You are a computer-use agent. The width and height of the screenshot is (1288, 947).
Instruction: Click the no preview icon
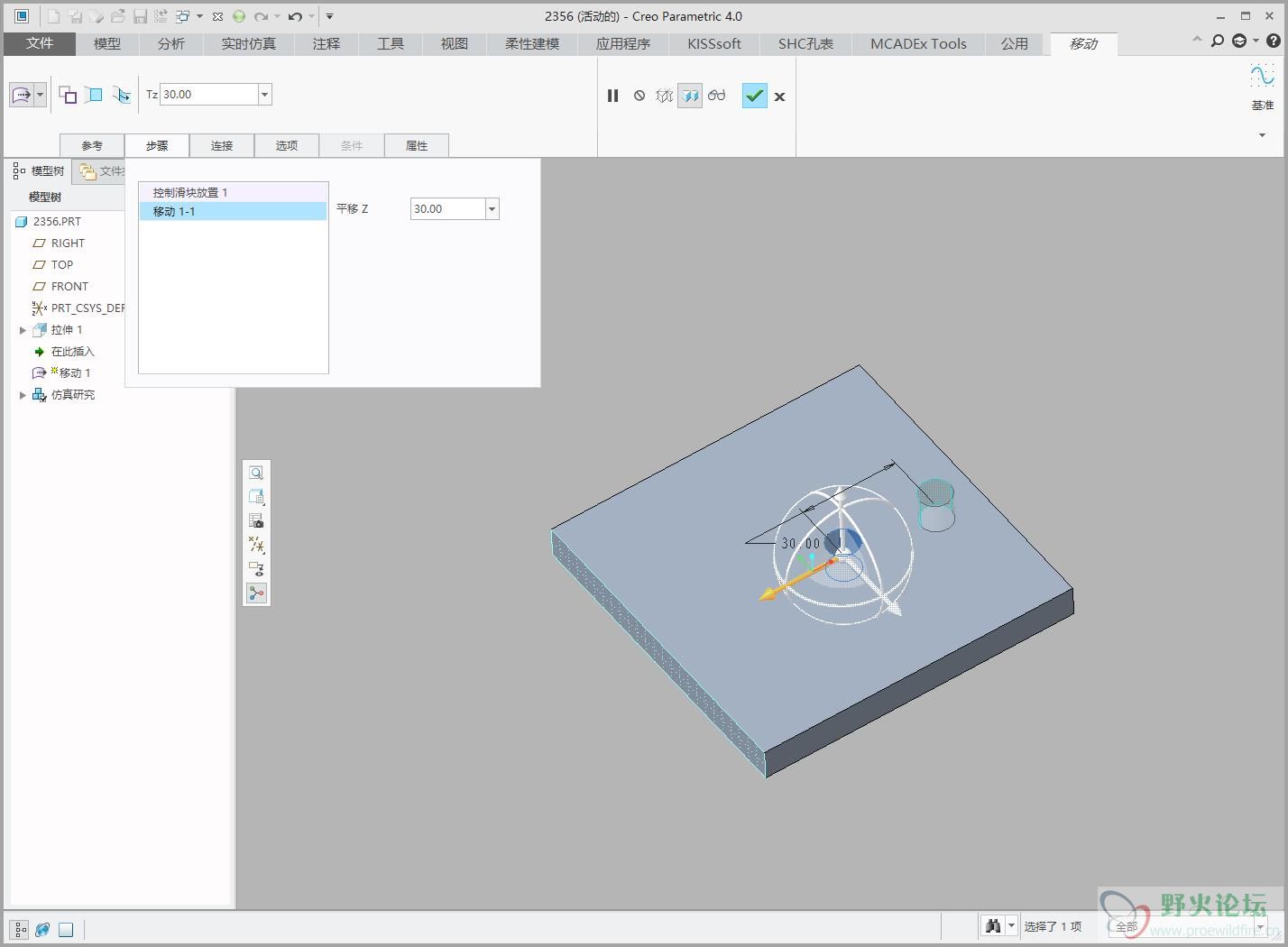[x=639, y=96]
